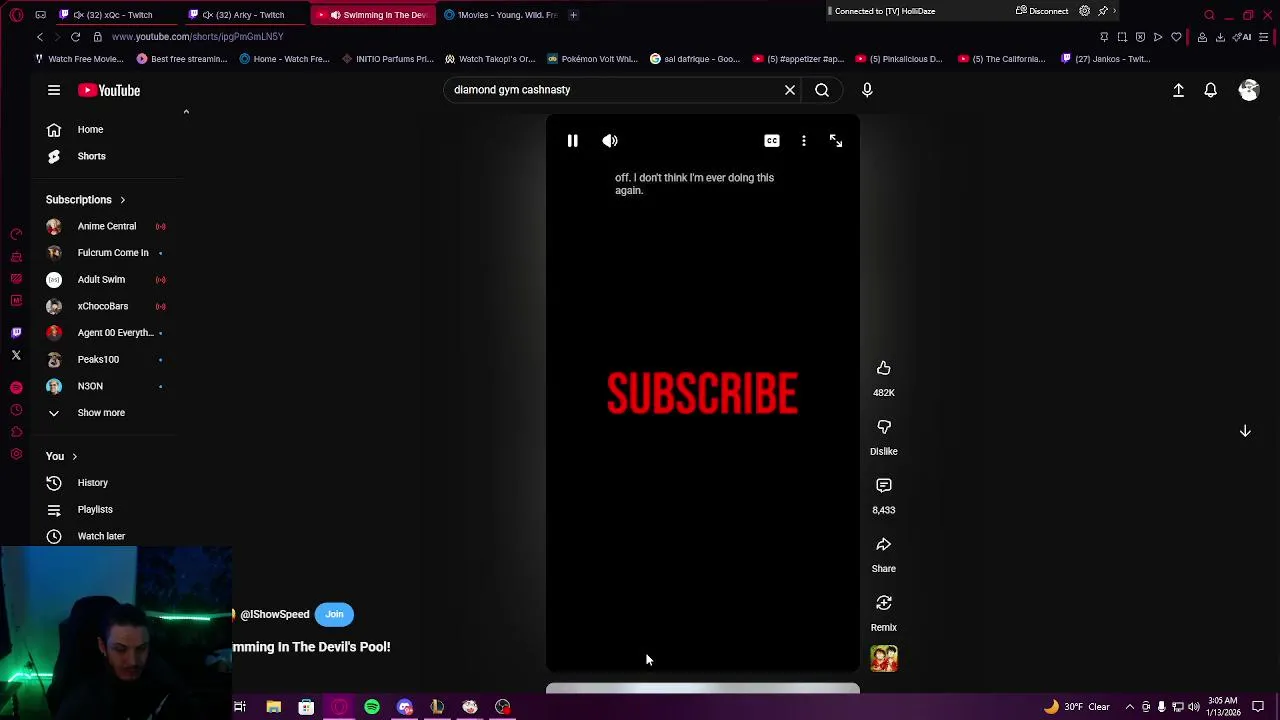Image resolution: width=1280 pixels, height=720 pixels.
Task: Expand the Subscriptions section
Action: coord(85,200)
